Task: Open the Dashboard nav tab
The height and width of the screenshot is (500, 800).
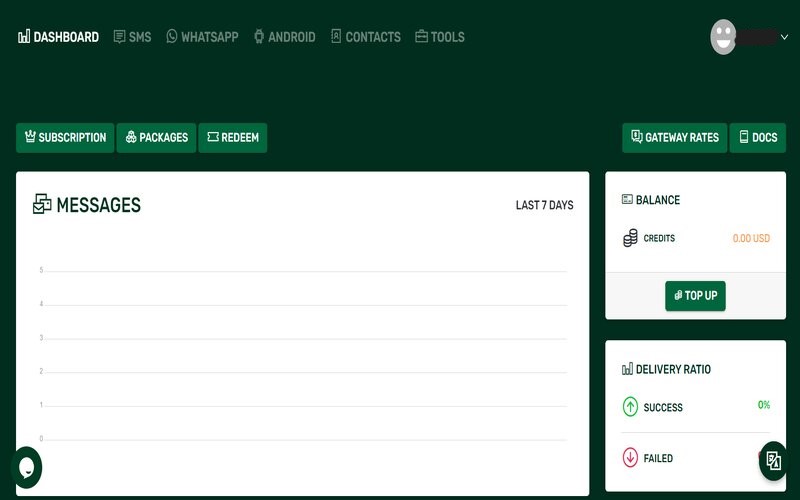Action: [x=59, y=37]
